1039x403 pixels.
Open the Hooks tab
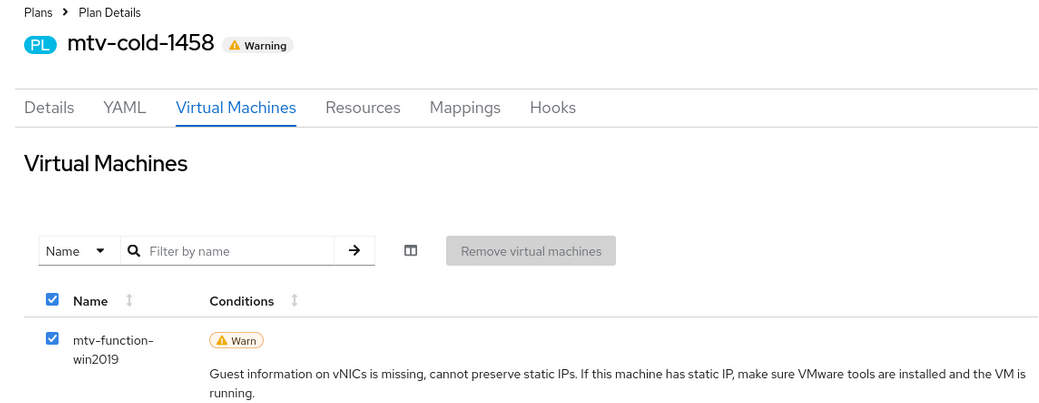[x=553, y=108]
